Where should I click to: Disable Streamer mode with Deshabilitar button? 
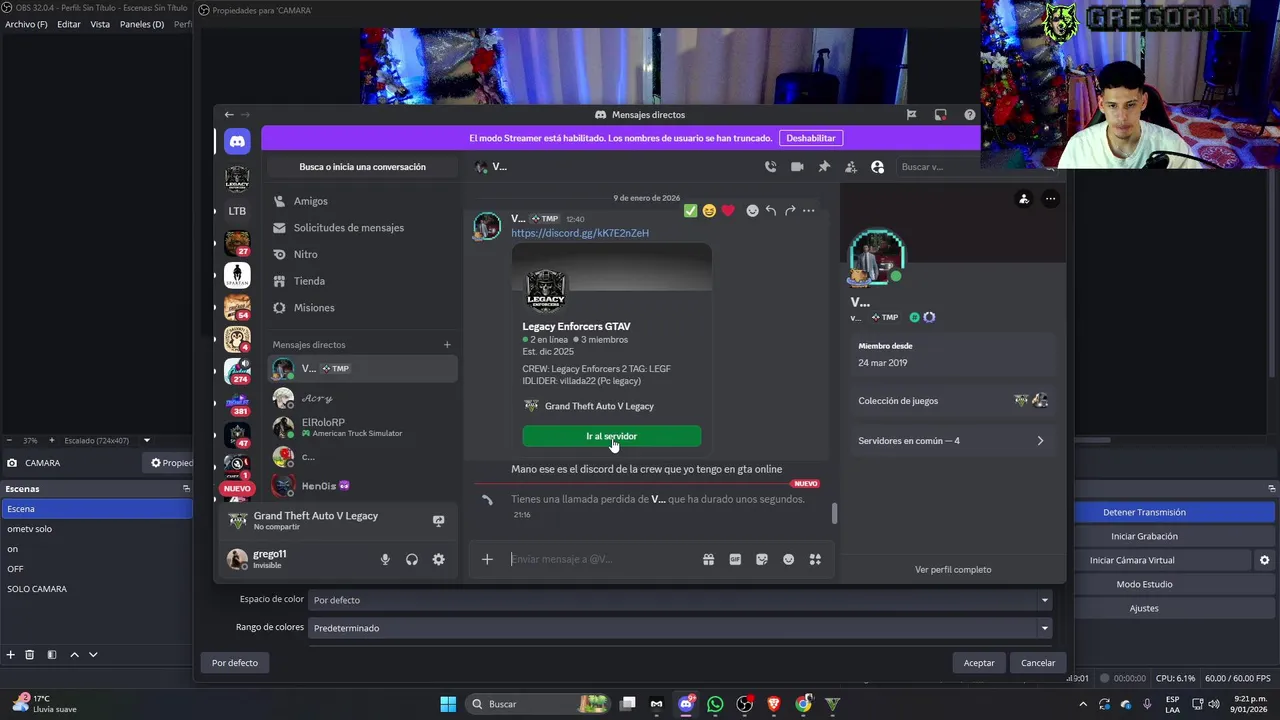810,138
